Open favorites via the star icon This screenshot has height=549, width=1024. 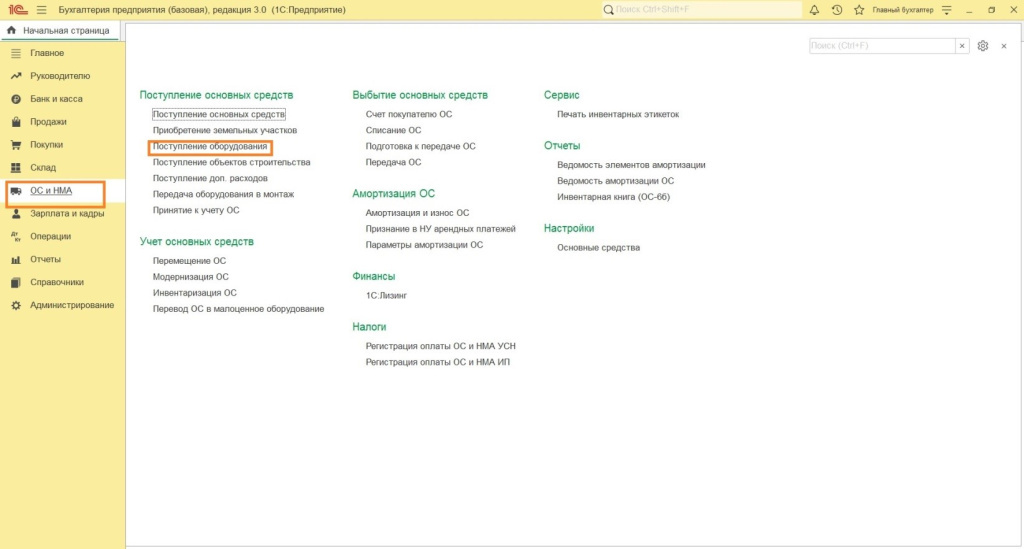[859, 9]
